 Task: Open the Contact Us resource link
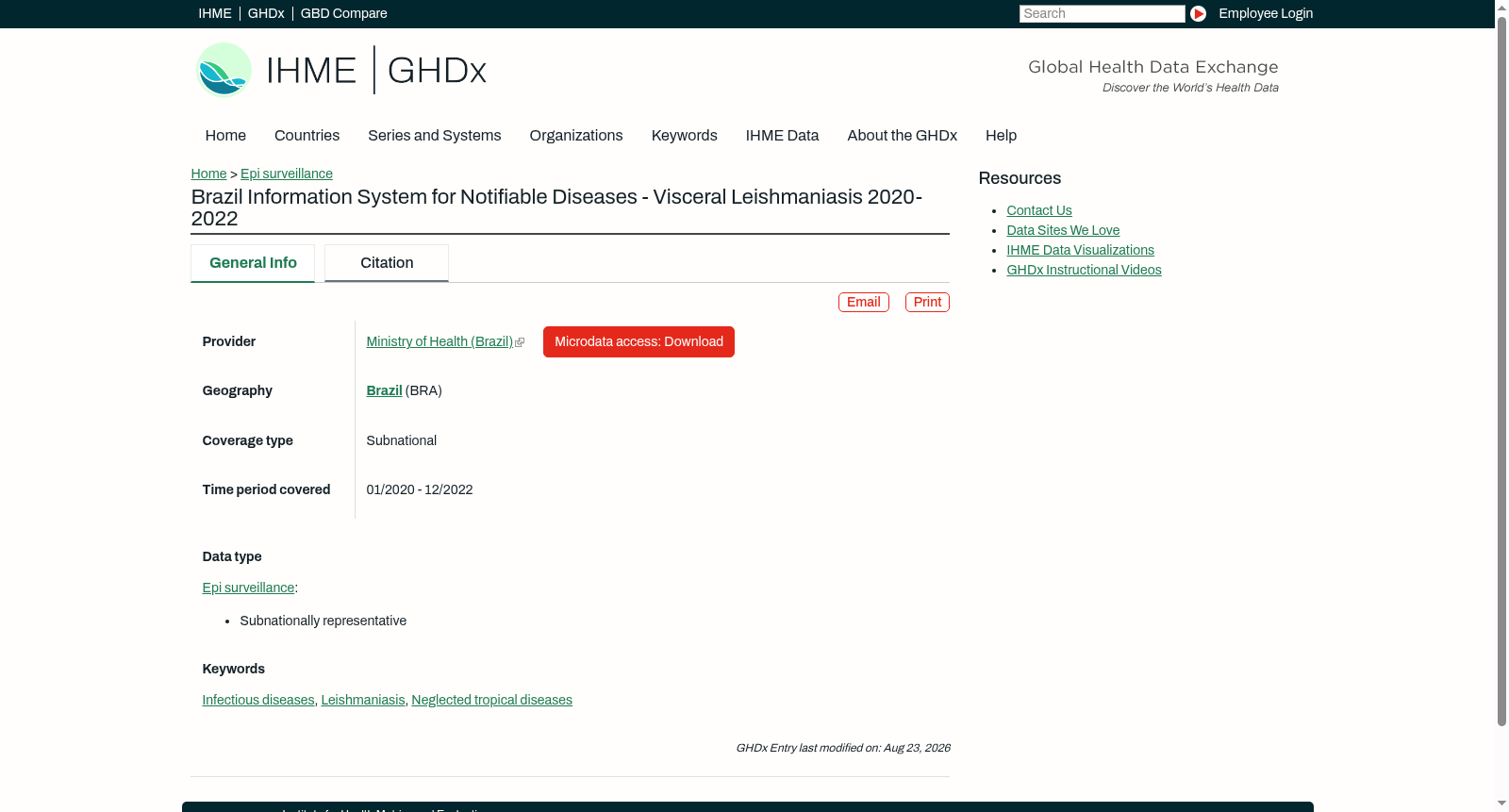click(x=1039, y=210)
